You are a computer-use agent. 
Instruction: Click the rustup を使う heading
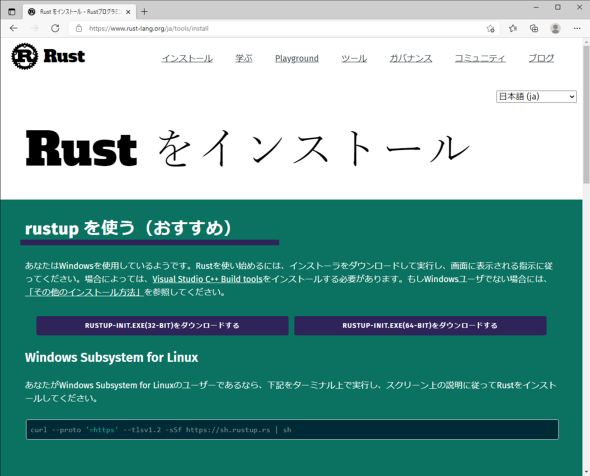coord(129,228)
